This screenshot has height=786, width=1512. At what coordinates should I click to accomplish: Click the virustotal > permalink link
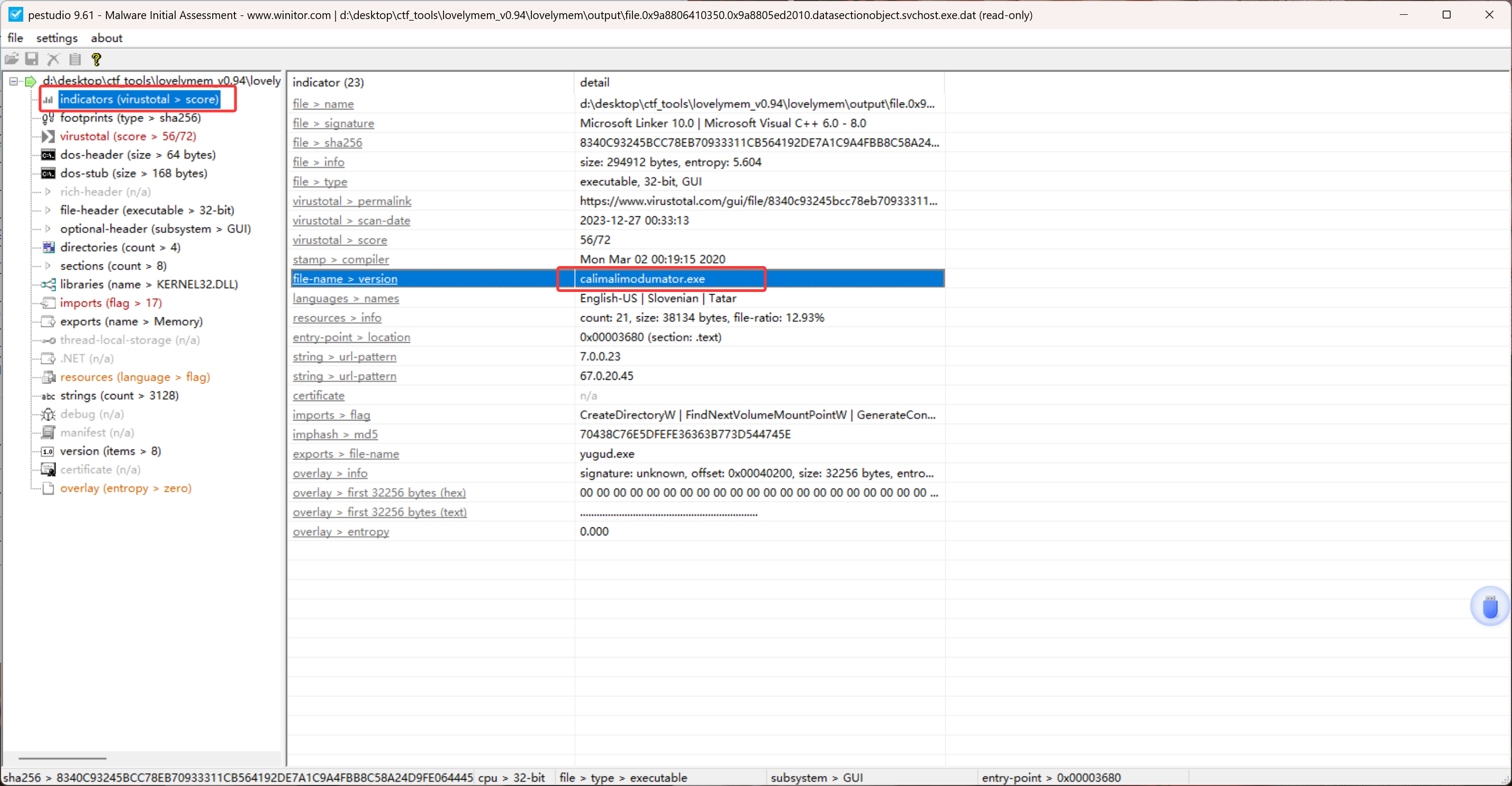[351, 201]
